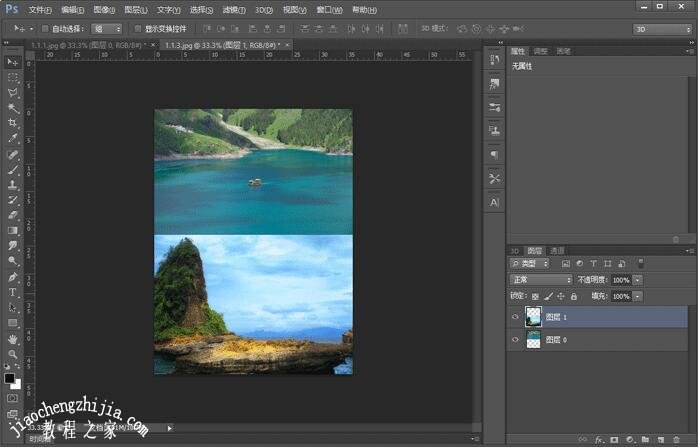
Task: Open the blend mode dropdown 正常
Action: click(x=541, y=280)
